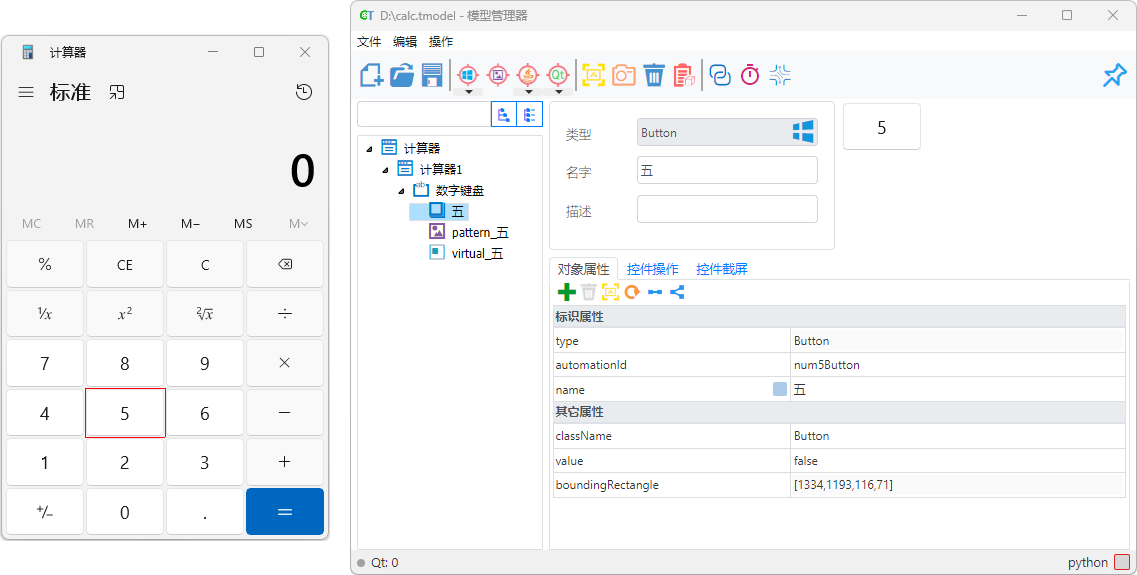The image size is (1137, 575).
Task: Open dropdown arrow under Java spy icon
Action: [529, 91]
